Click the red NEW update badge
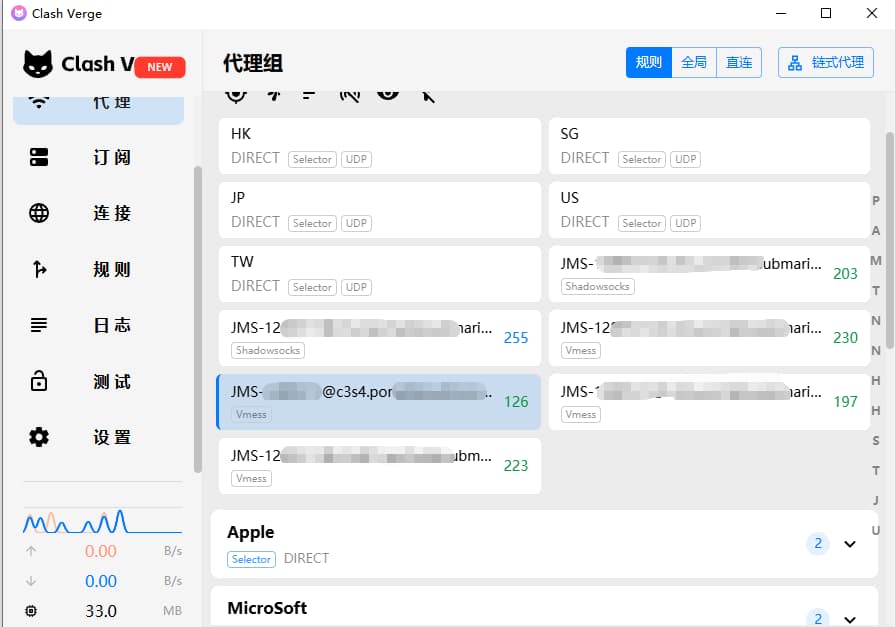The width and height of the screenshot is (895, 627). pyautogui.click(x=160, y=67)
